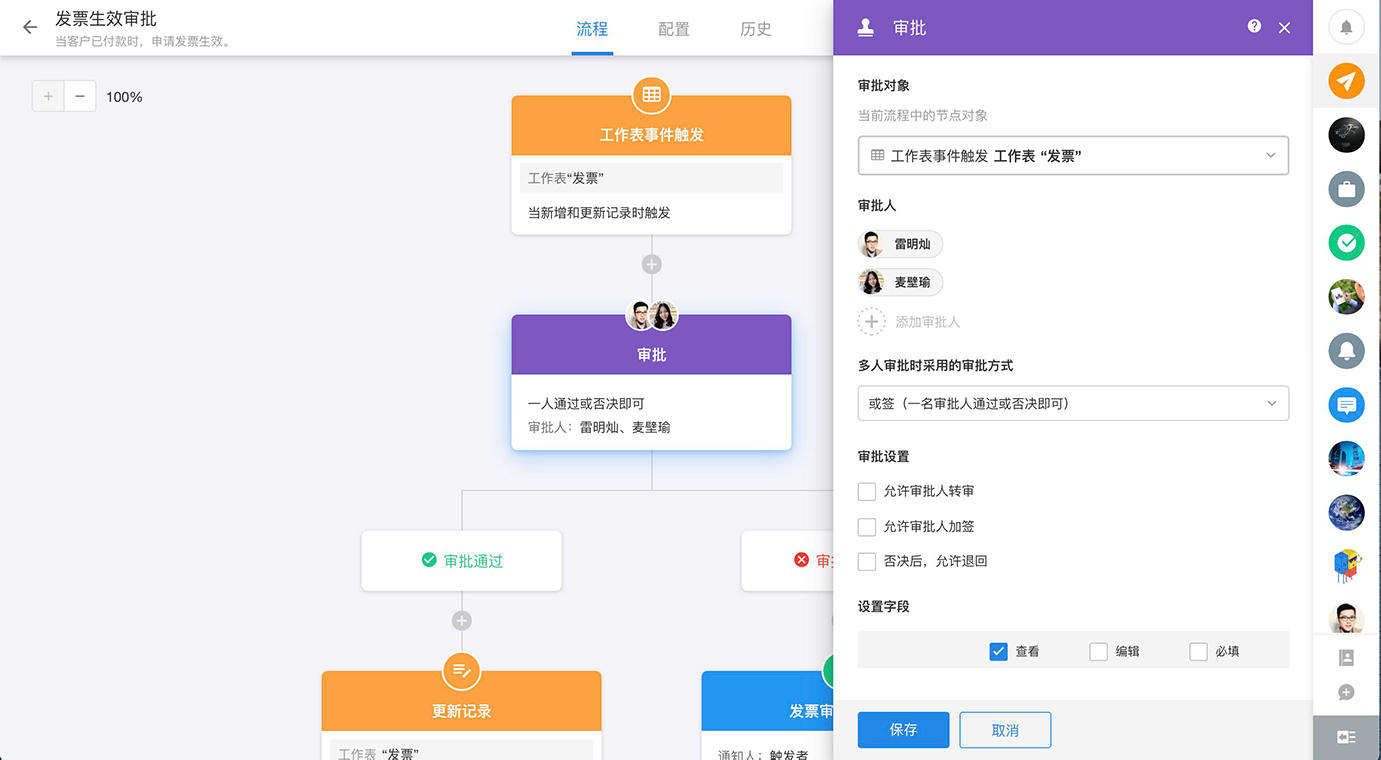1381x760 pixels.
Task: Enable 允许审批人加签 checkbox
Action: [867, 526]
